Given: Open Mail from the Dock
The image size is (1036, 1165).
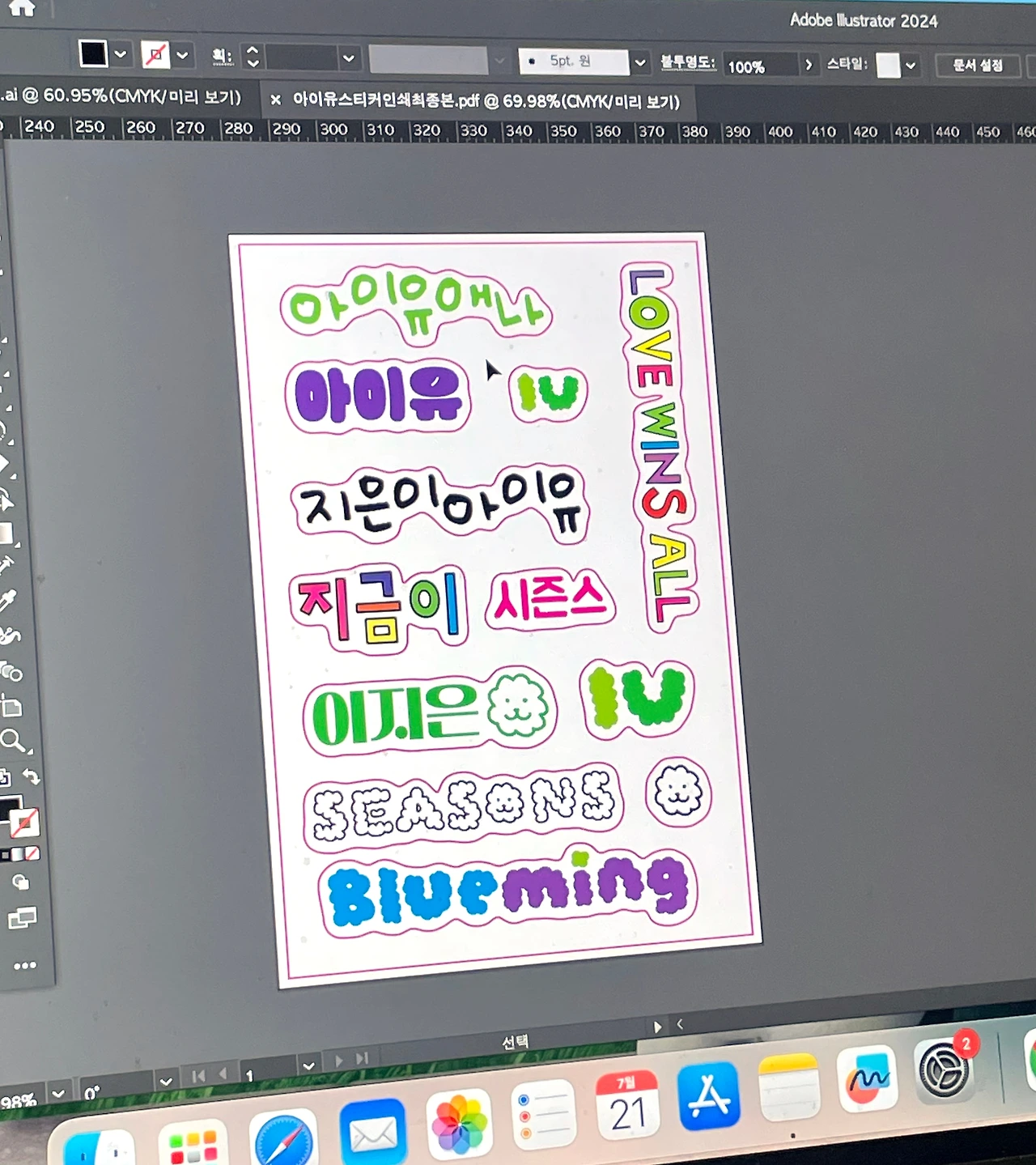Looking at the screenshot, I should pyautogui.click(x=372, y=1131).
